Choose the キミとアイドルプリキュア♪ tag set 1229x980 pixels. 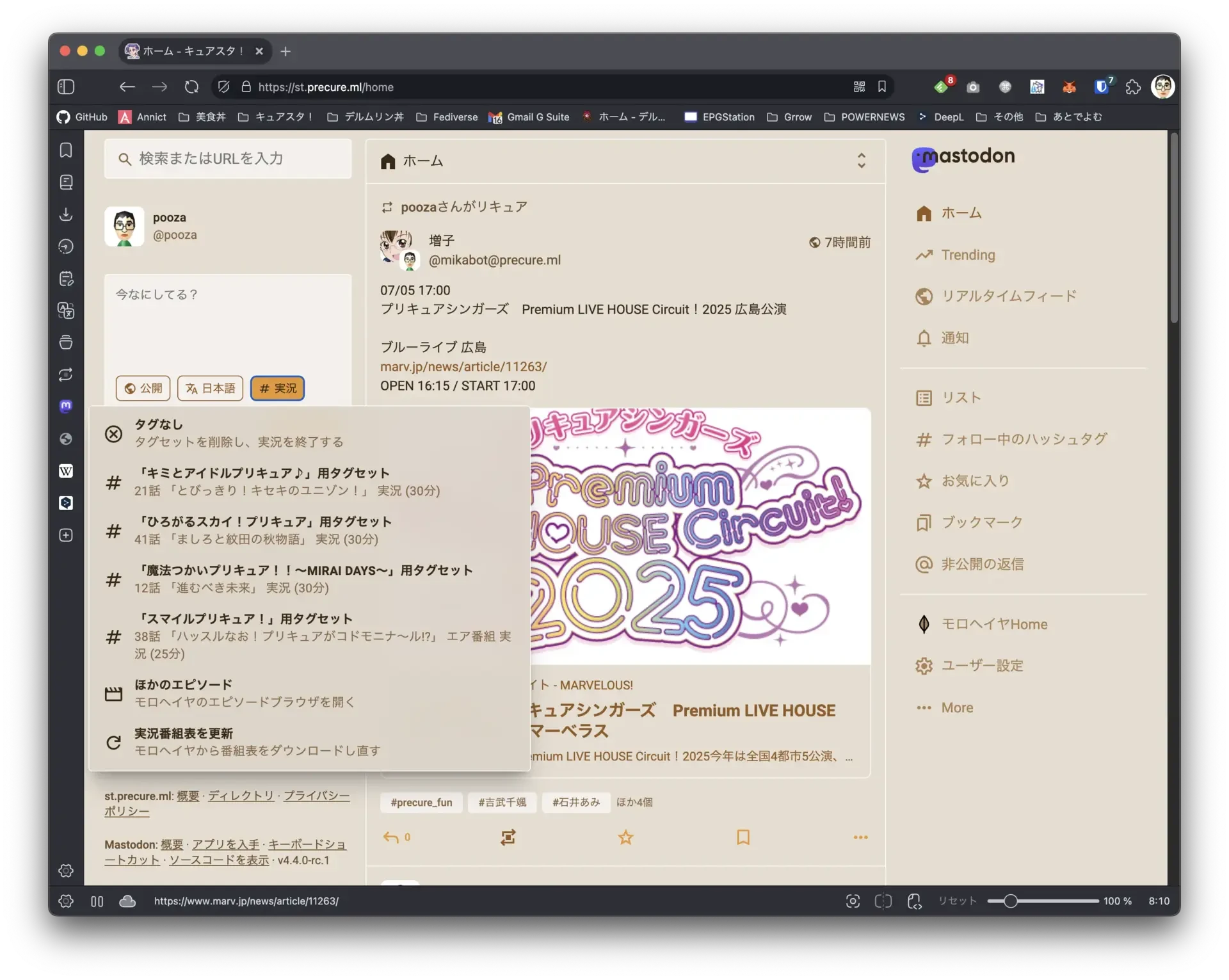point(310,481)
